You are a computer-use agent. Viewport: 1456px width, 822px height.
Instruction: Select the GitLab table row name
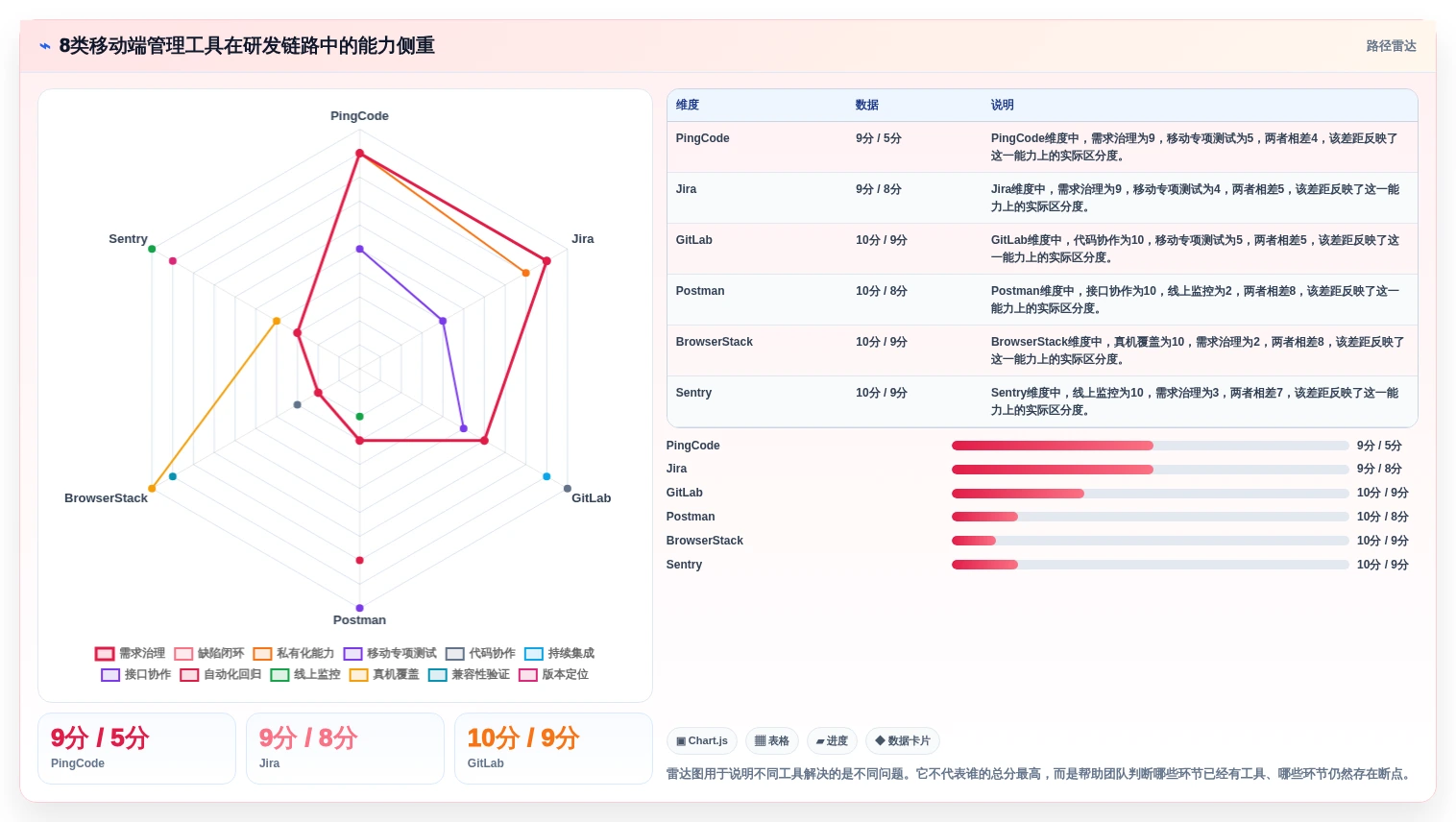click(x=693, y=240)
